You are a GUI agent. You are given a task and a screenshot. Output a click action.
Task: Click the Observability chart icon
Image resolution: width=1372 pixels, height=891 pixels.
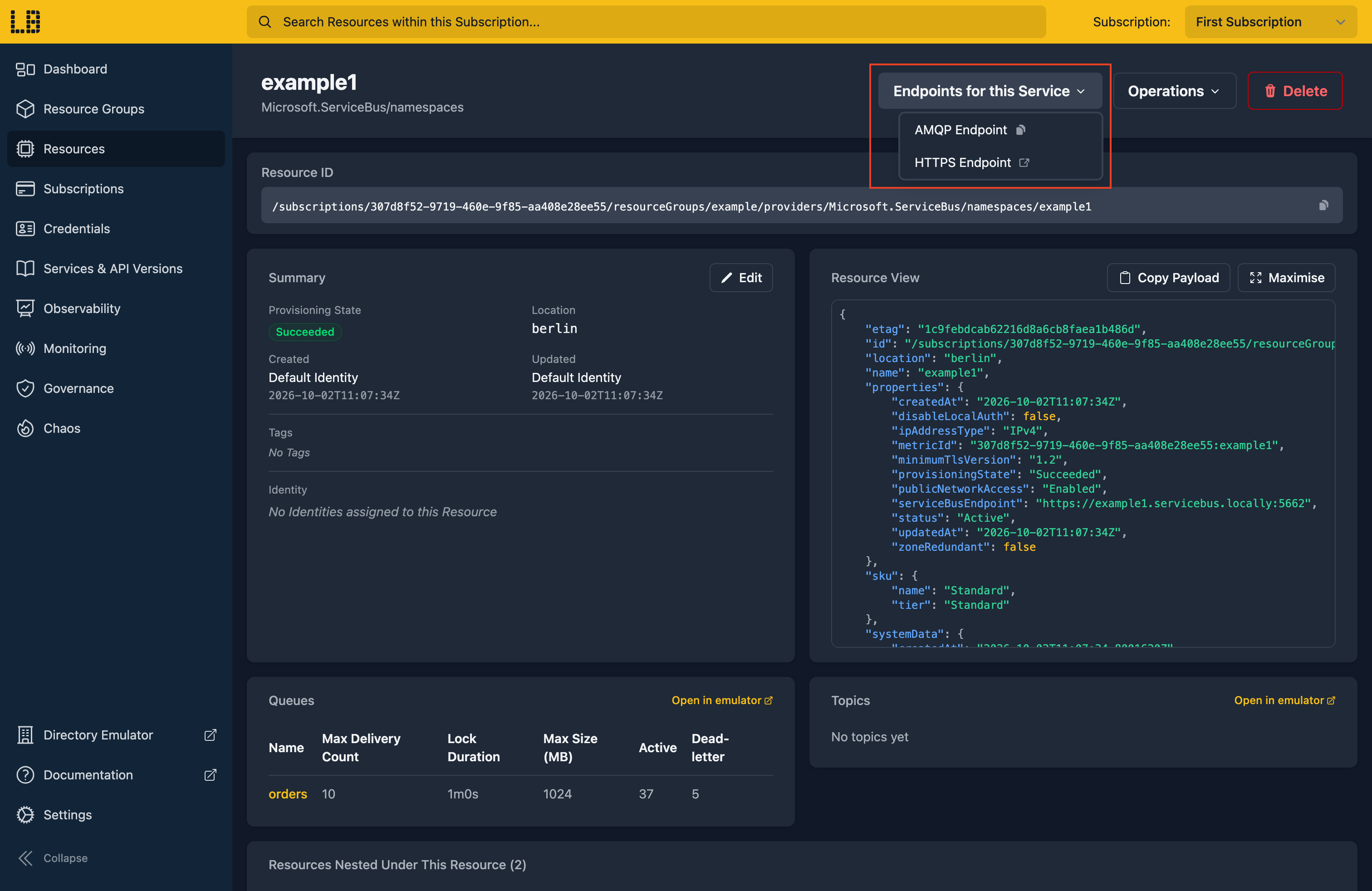[x=25, y=308]
